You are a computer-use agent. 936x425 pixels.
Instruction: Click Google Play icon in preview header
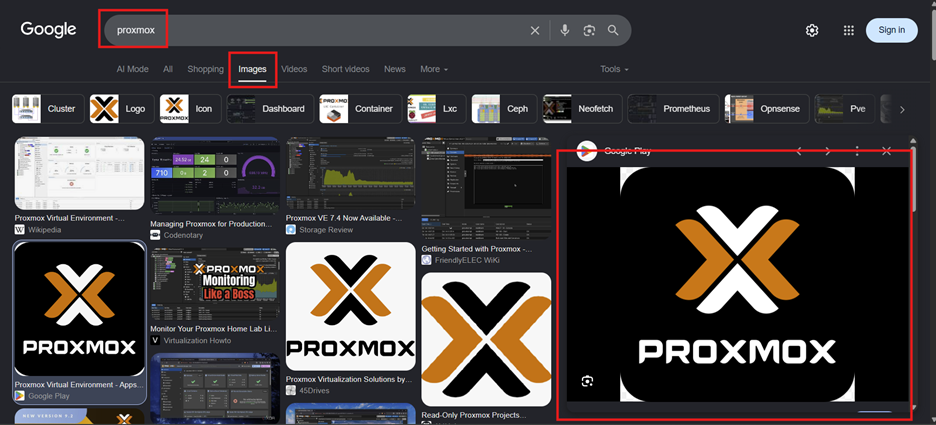click(587, 151)
